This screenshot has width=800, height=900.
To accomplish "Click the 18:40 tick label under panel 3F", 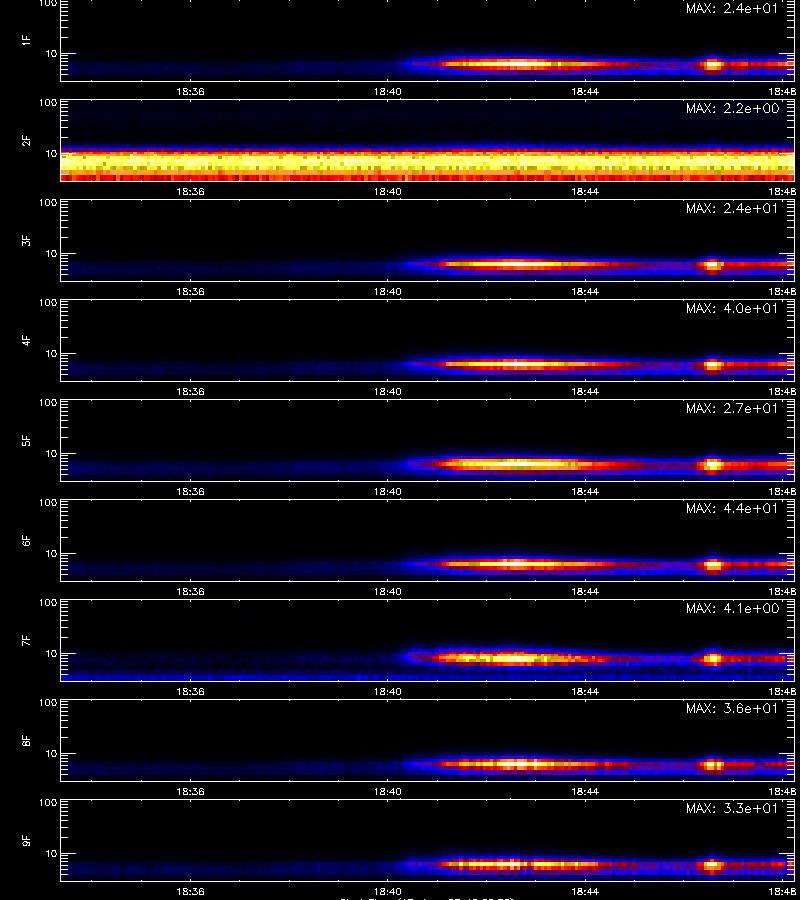I will (x=387, y=291).
